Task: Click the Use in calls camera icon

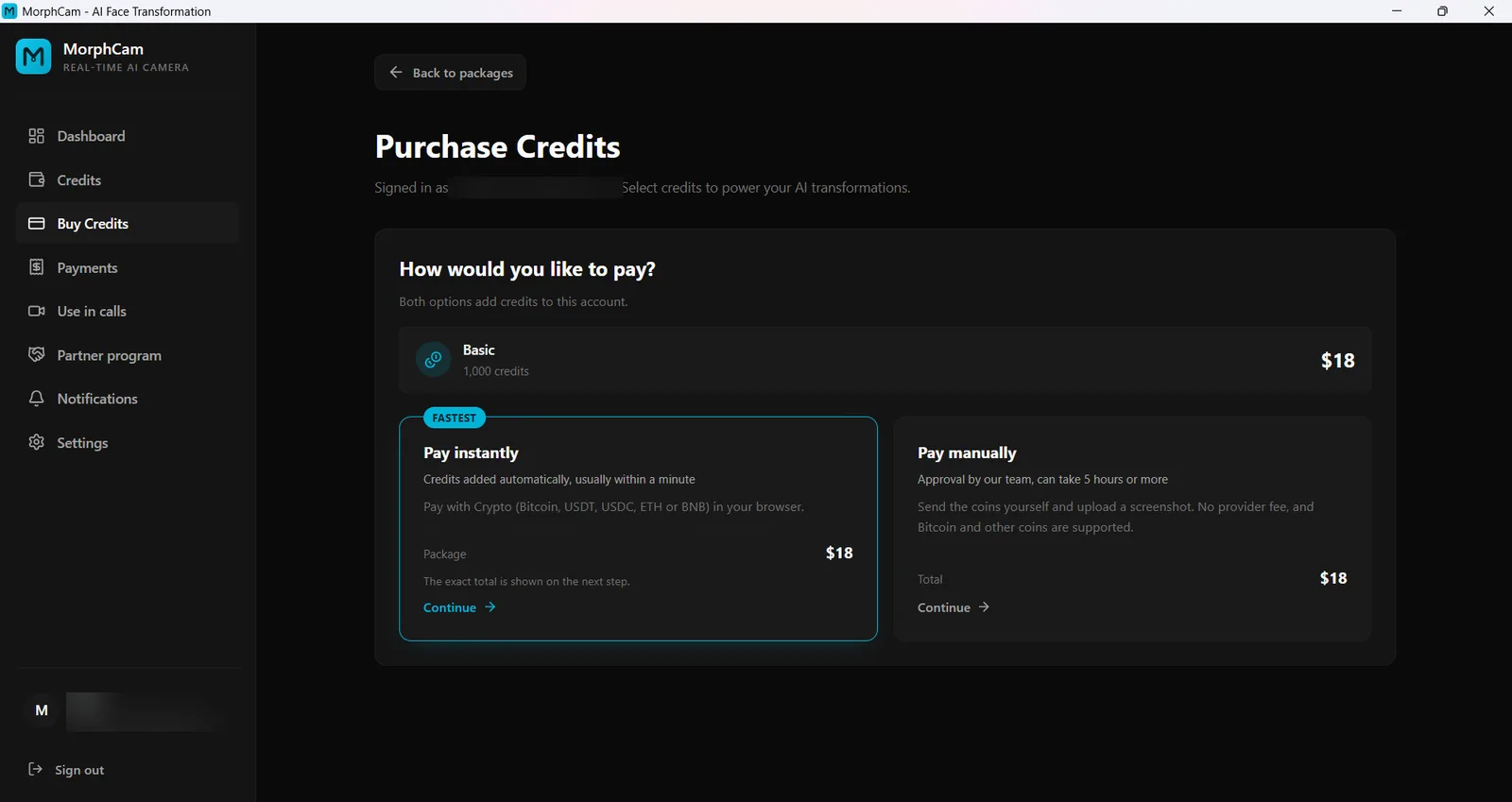Action: (37, 311)
